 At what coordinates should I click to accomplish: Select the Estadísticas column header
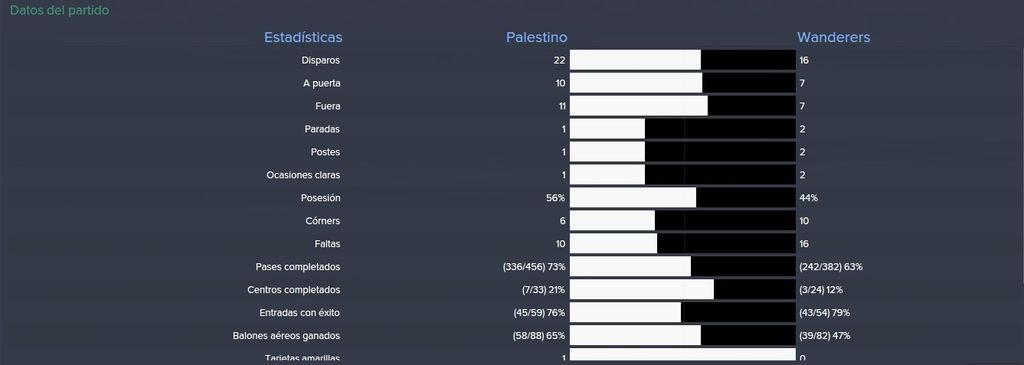tap(303, 37)
